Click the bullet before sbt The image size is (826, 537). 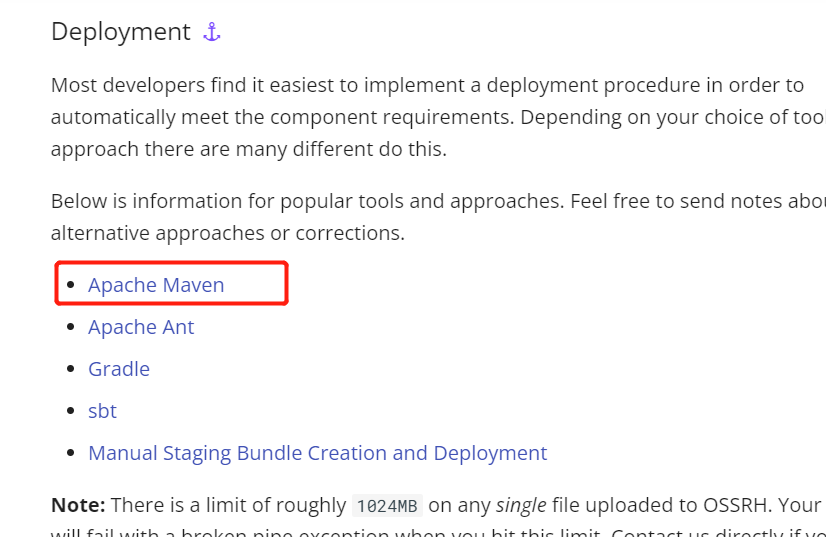(x=71, y=411)
